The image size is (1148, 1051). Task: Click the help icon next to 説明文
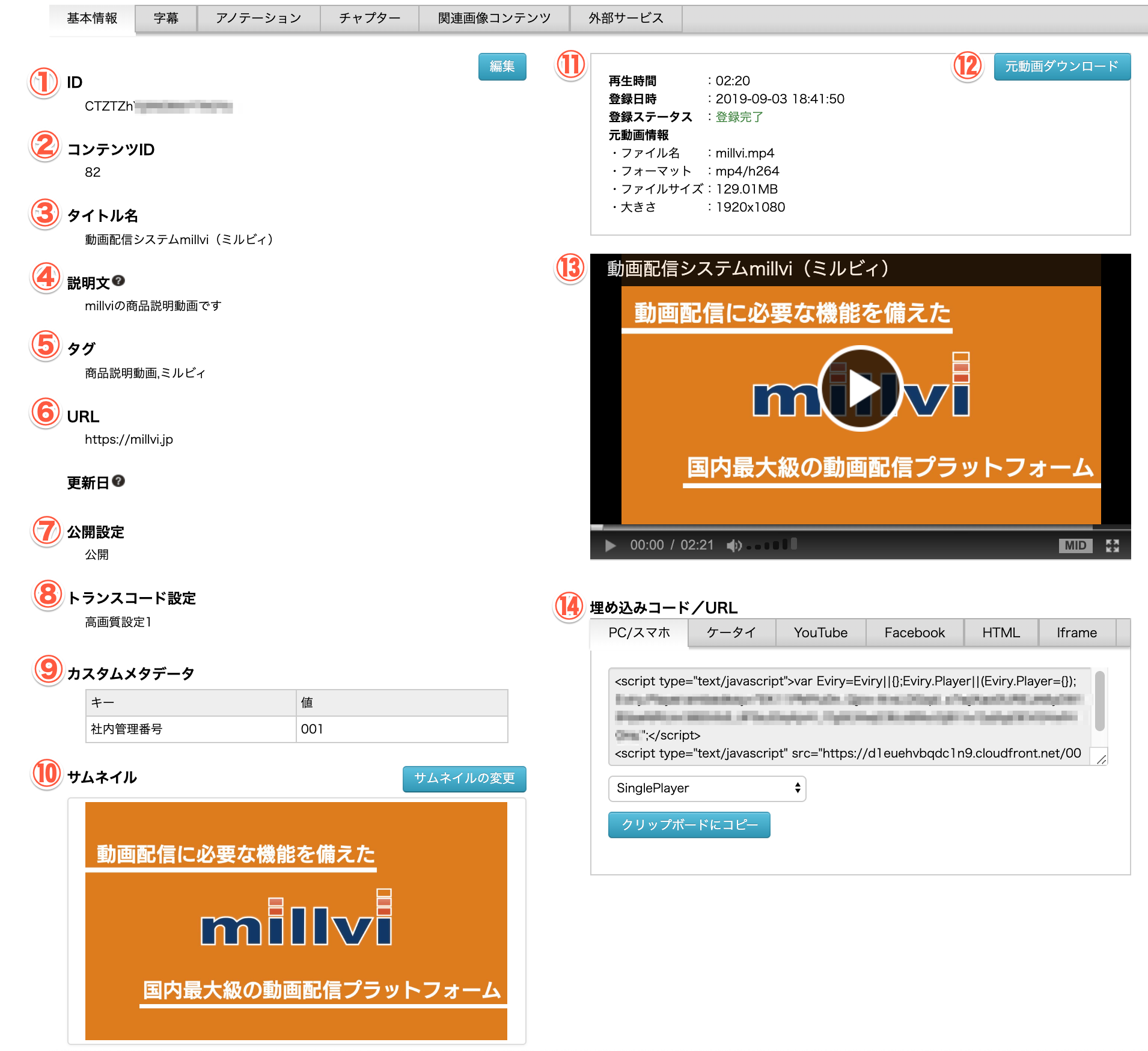(x=118, y=281)
